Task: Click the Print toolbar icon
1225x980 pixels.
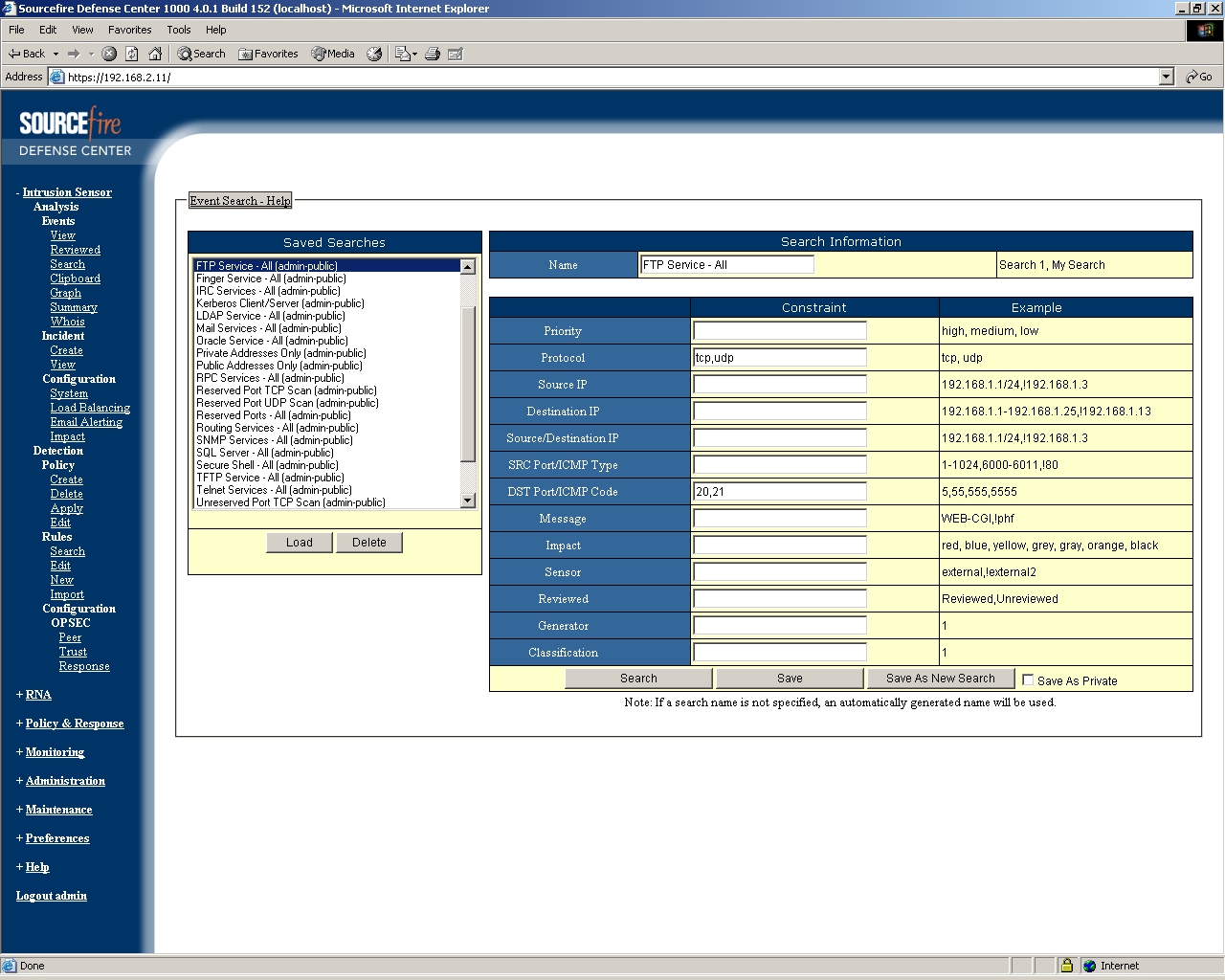Action: (433, 54)
